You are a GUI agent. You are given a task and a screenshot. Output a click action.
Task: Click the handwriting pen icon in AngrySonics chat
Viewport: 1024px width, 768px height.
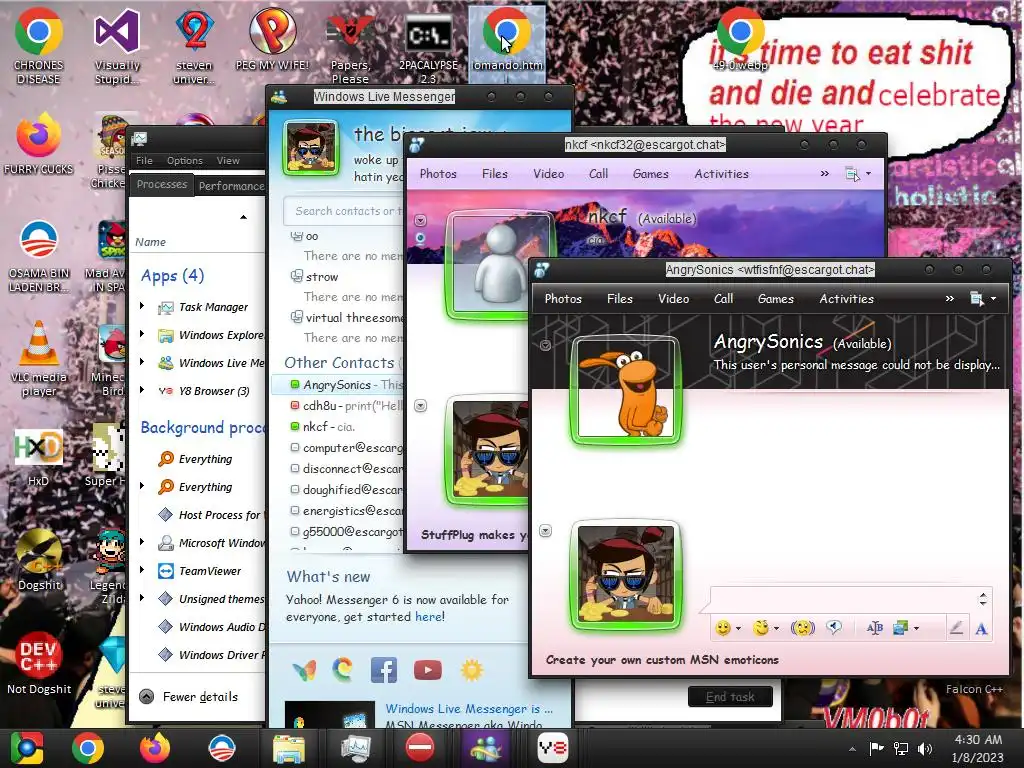[956, 628]
